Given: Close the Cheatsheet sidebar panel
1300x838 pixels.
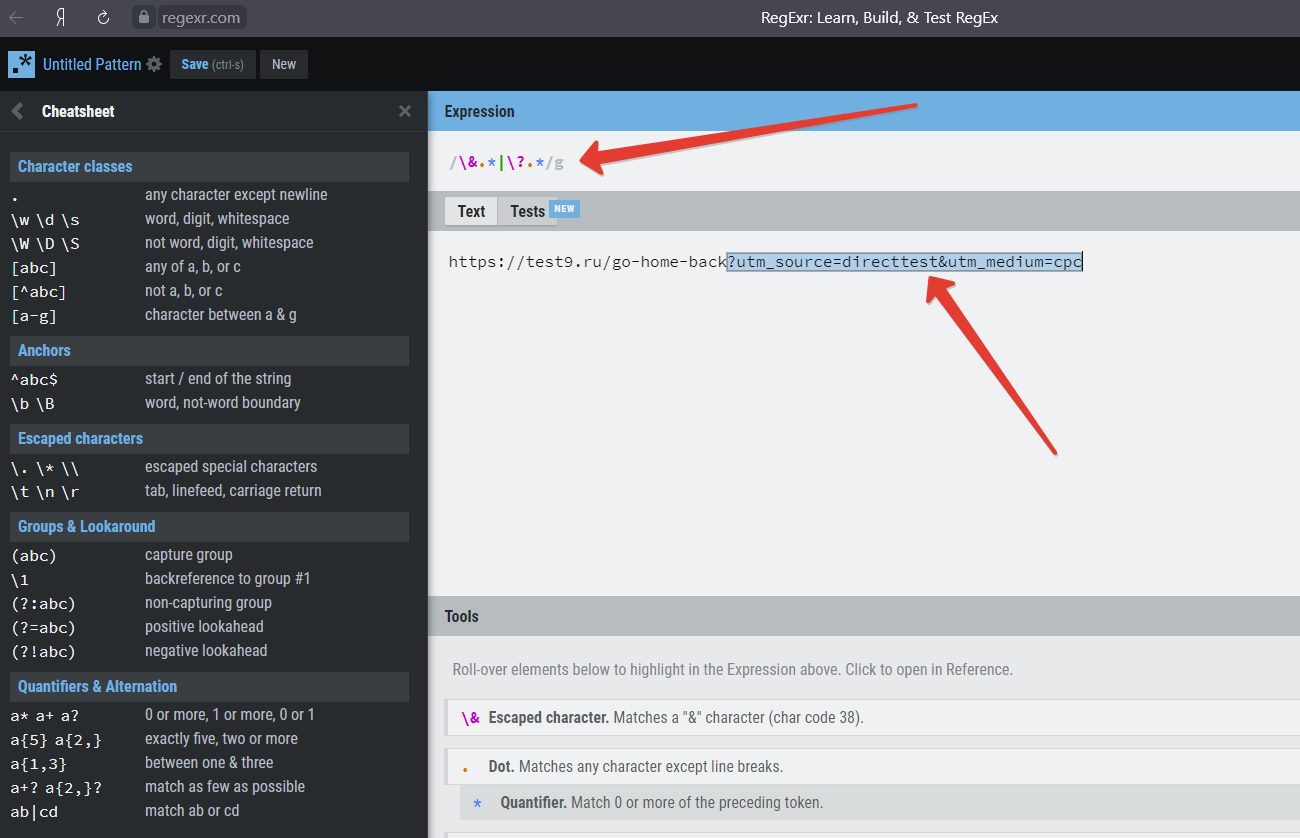Looking at the screenshot, I should 405,111.
